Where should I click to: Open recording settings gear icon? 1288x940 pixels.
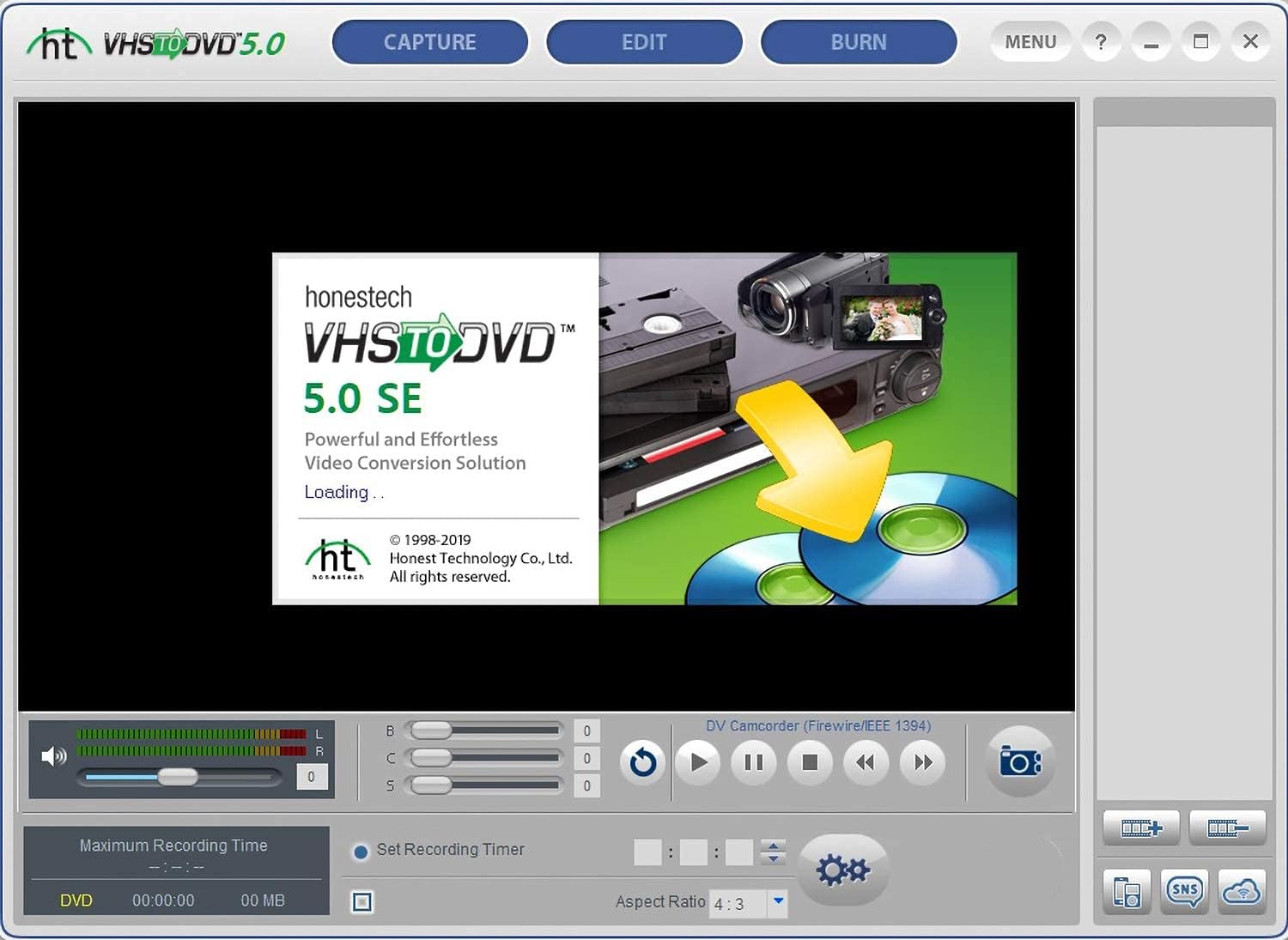point(842,870)
